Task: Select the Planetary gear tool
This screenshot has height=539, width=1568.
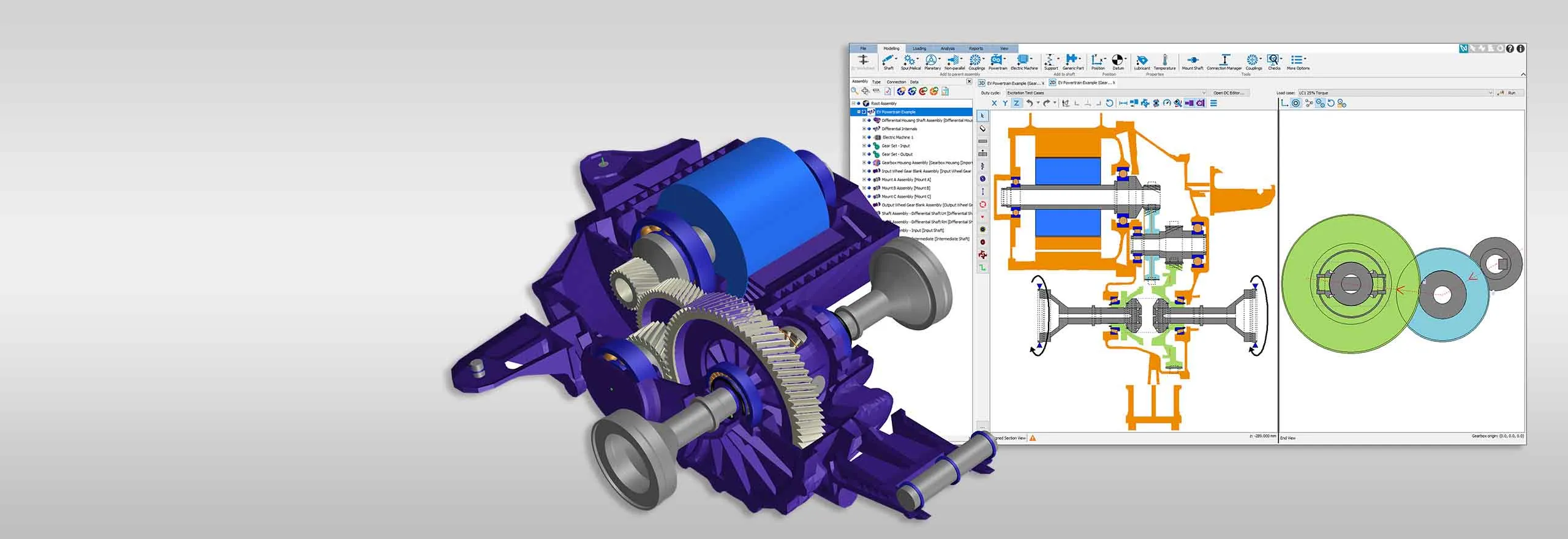Action: [932, 61]
